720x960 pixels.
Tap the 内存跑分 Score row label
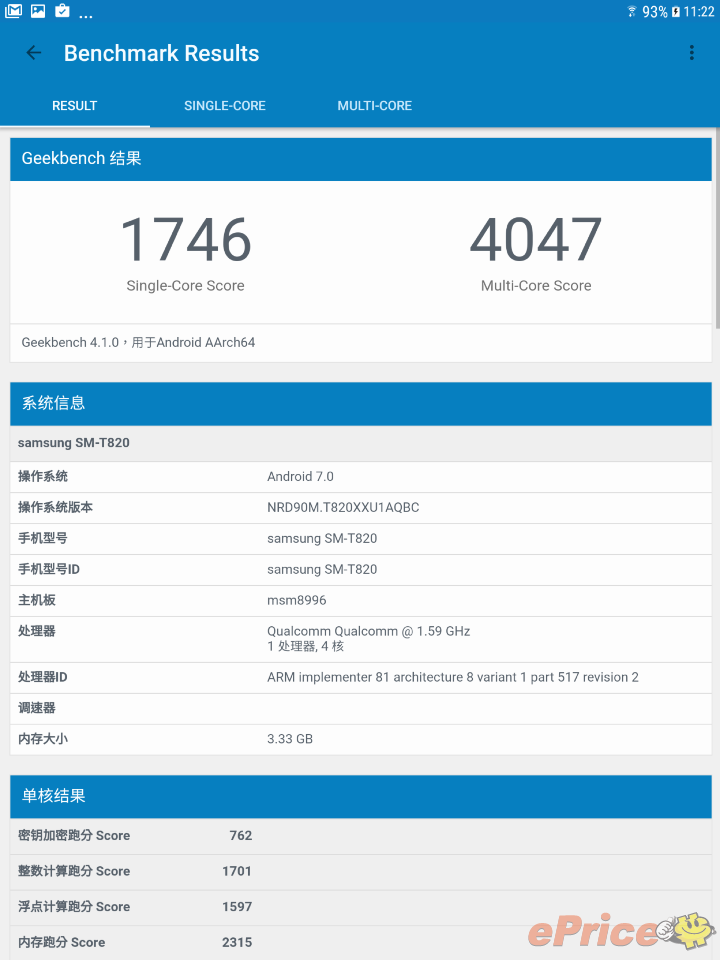click(61, 942)
